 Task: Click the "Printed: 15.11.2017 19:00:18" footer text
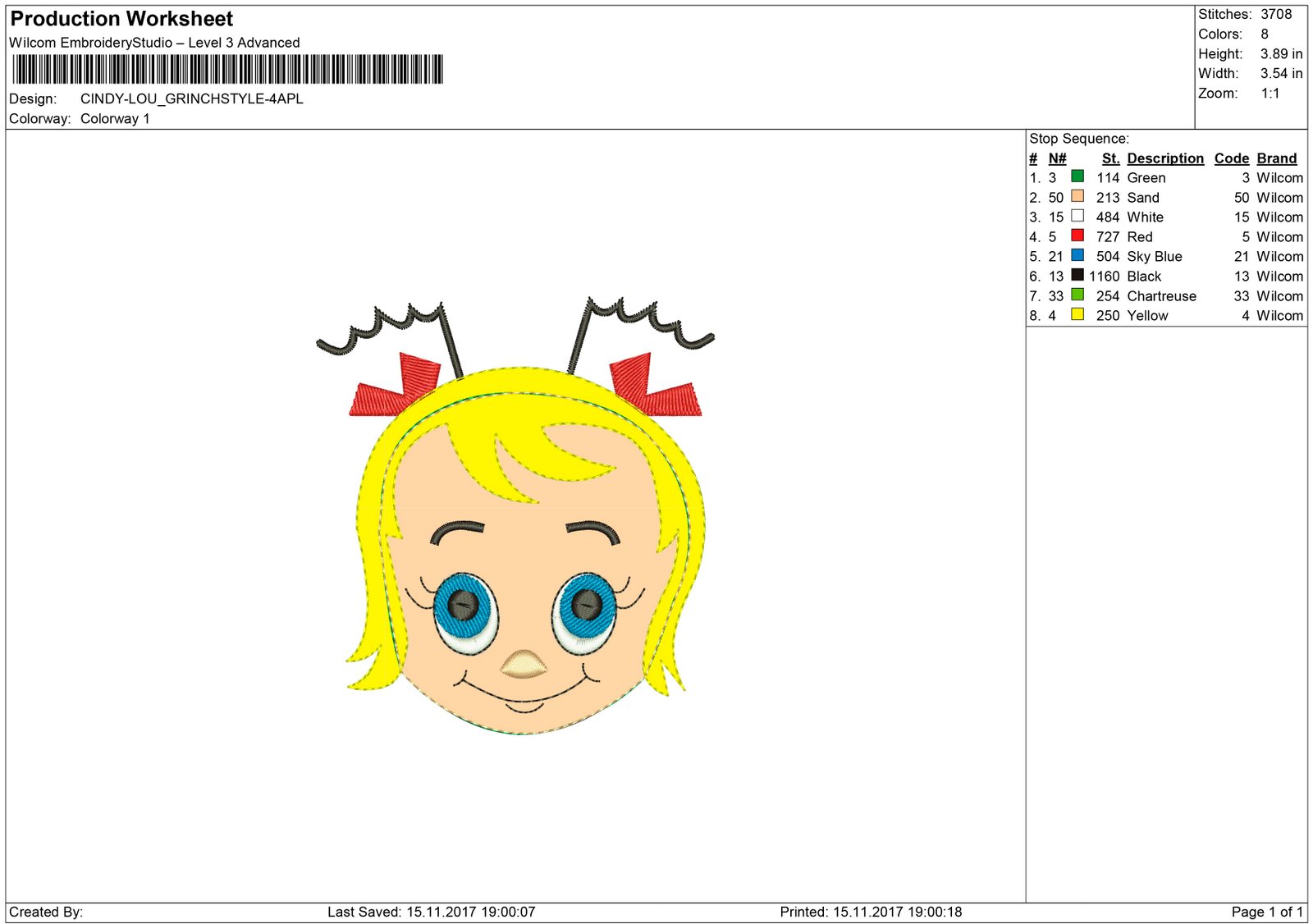[x=871, y=912]
